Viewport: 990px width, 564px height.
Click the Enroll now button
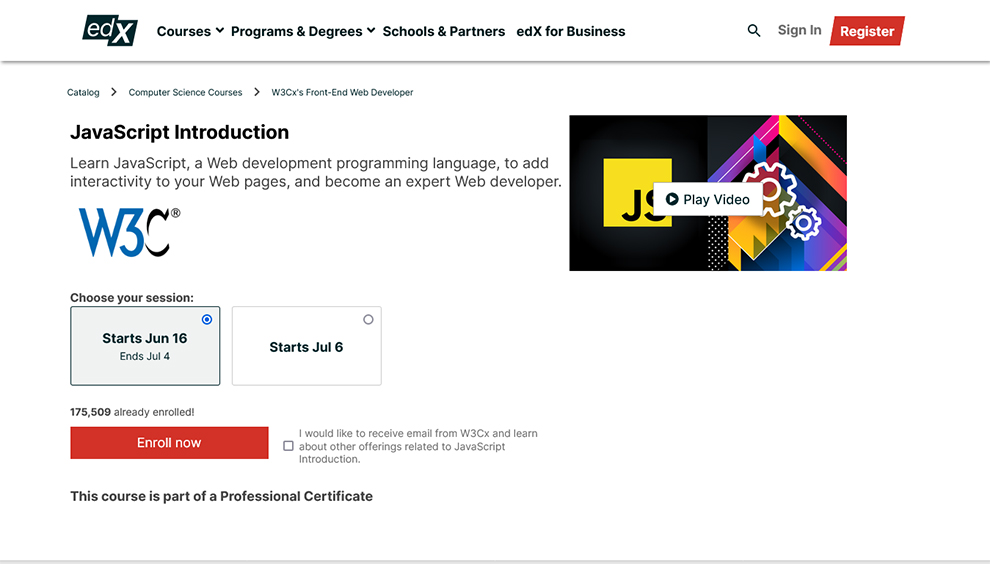tap(169, 443)
